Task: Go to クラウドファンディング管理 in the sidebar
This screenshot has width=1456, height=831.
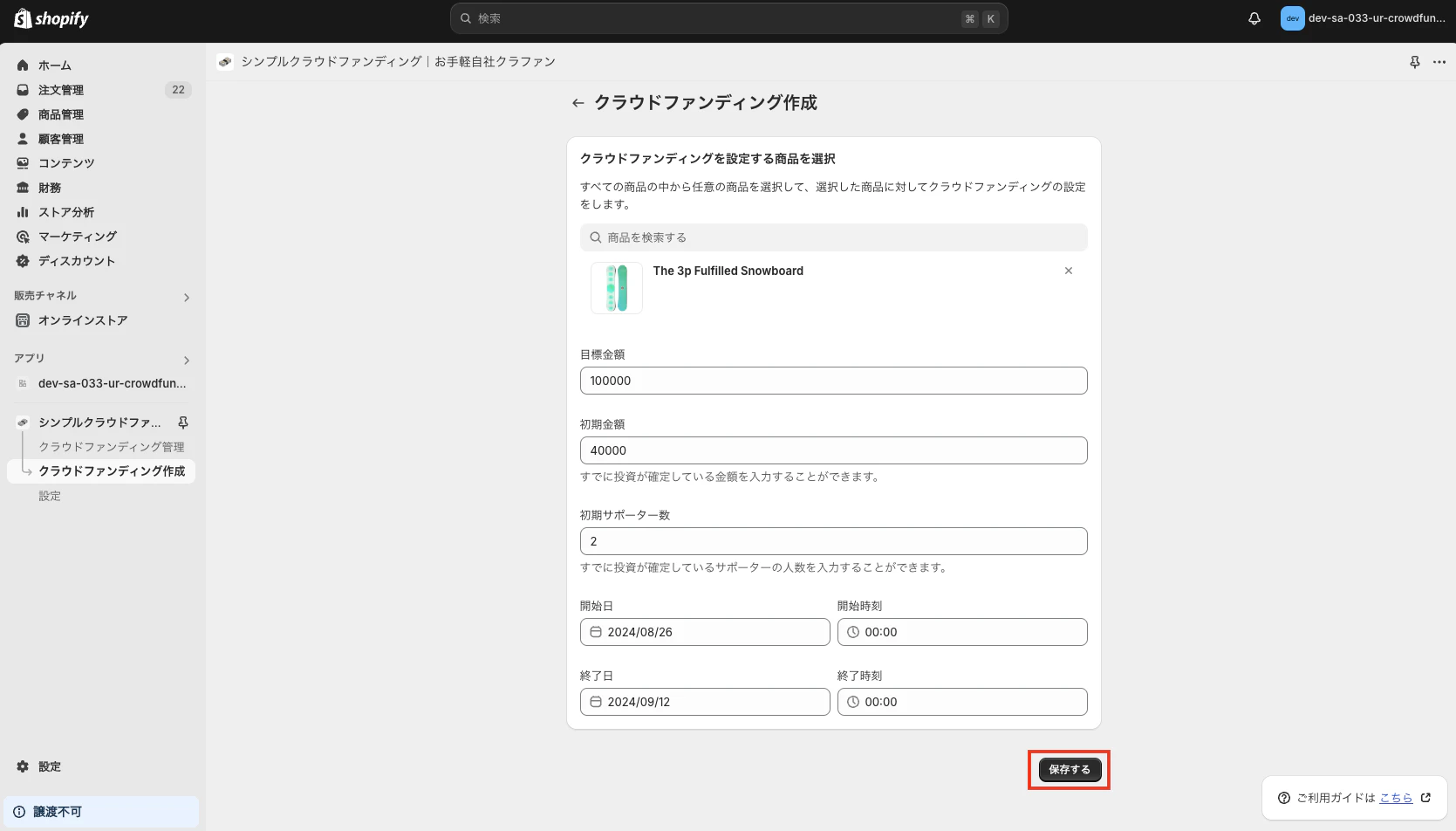Action: pyautogui.click(x=112, y=446)
